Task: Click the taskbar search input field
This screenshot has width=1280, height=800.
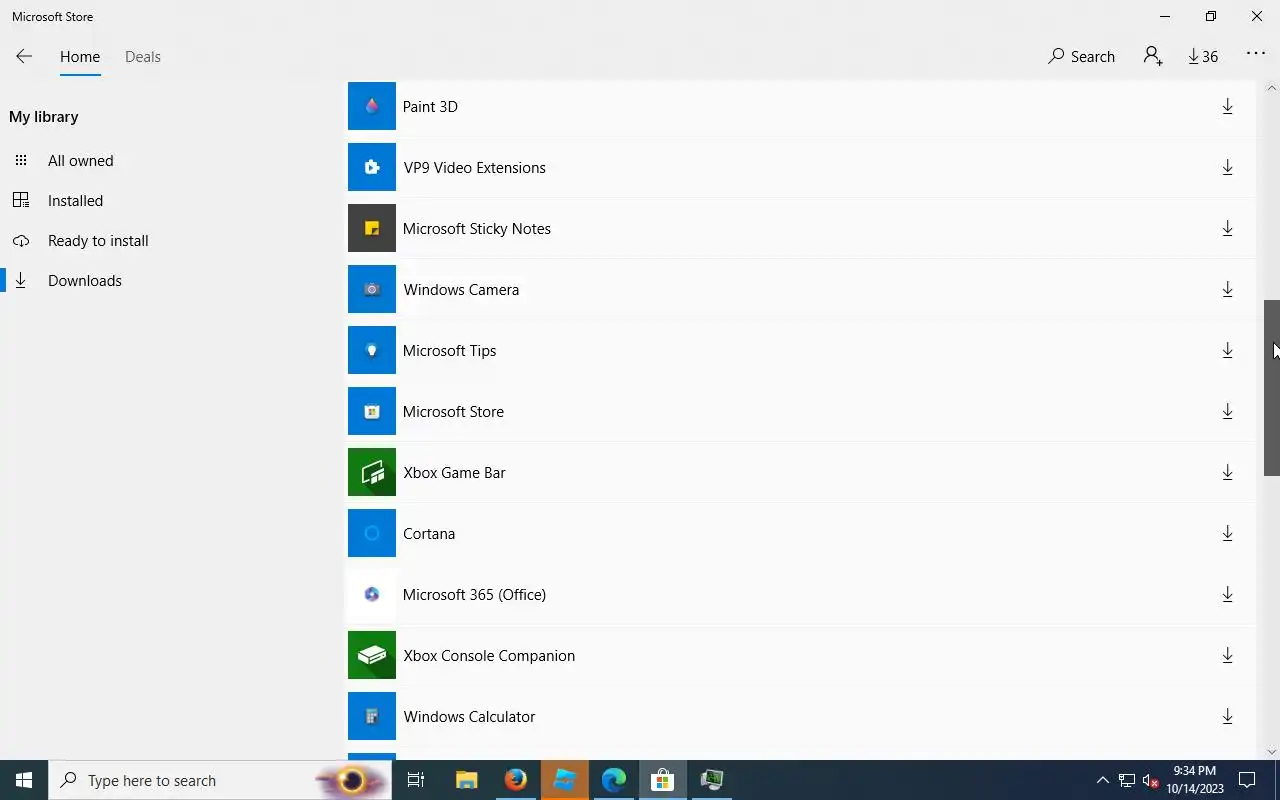Action: point(220,780)
